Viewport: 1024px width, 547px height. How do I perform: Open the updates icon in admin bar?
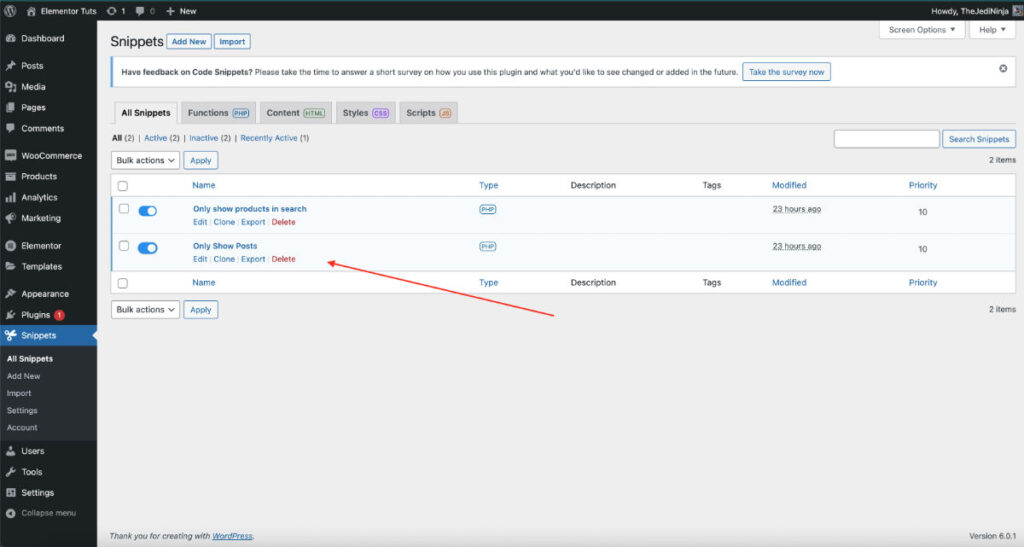(112, 11)
